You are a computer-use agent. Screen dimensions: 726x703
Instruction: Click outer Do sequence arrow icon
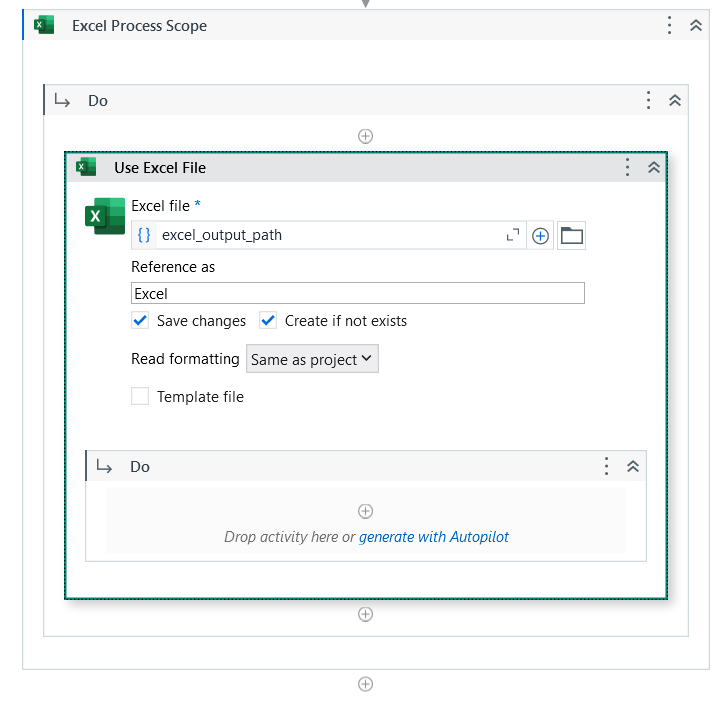[62, 100]
